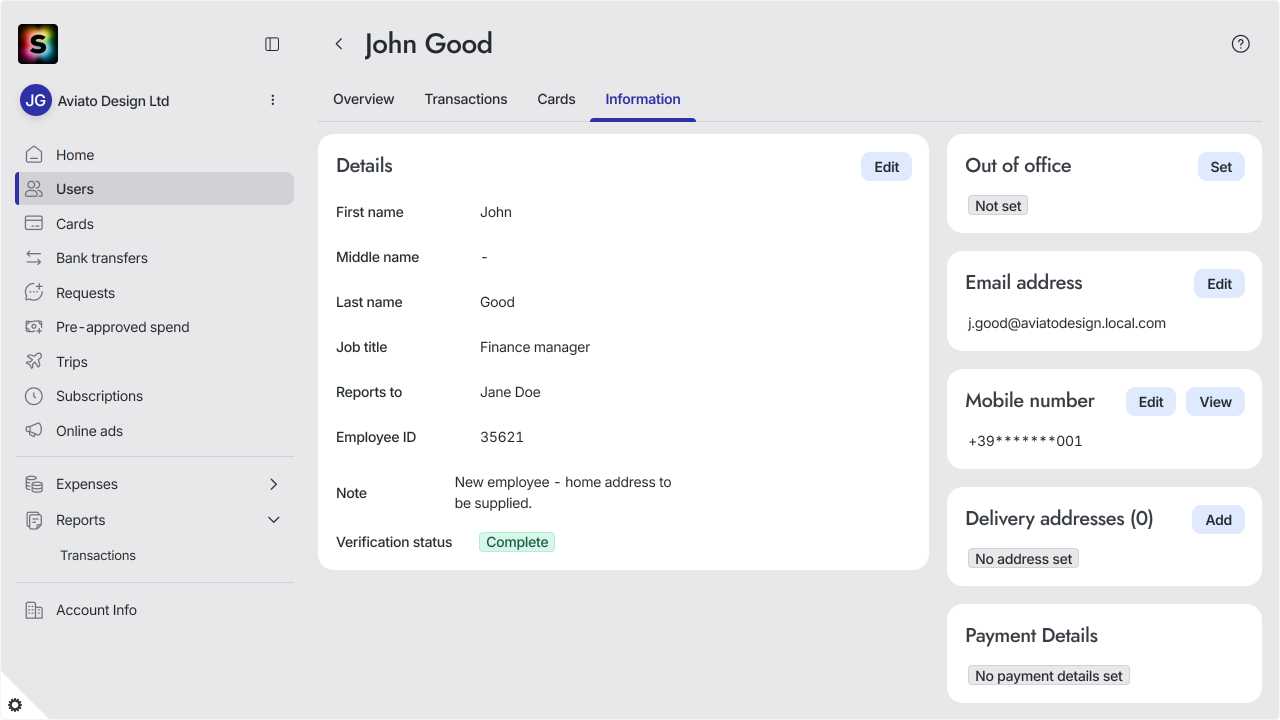
Task: Click the masked number +39*******001
Action: coord(1025,441)
